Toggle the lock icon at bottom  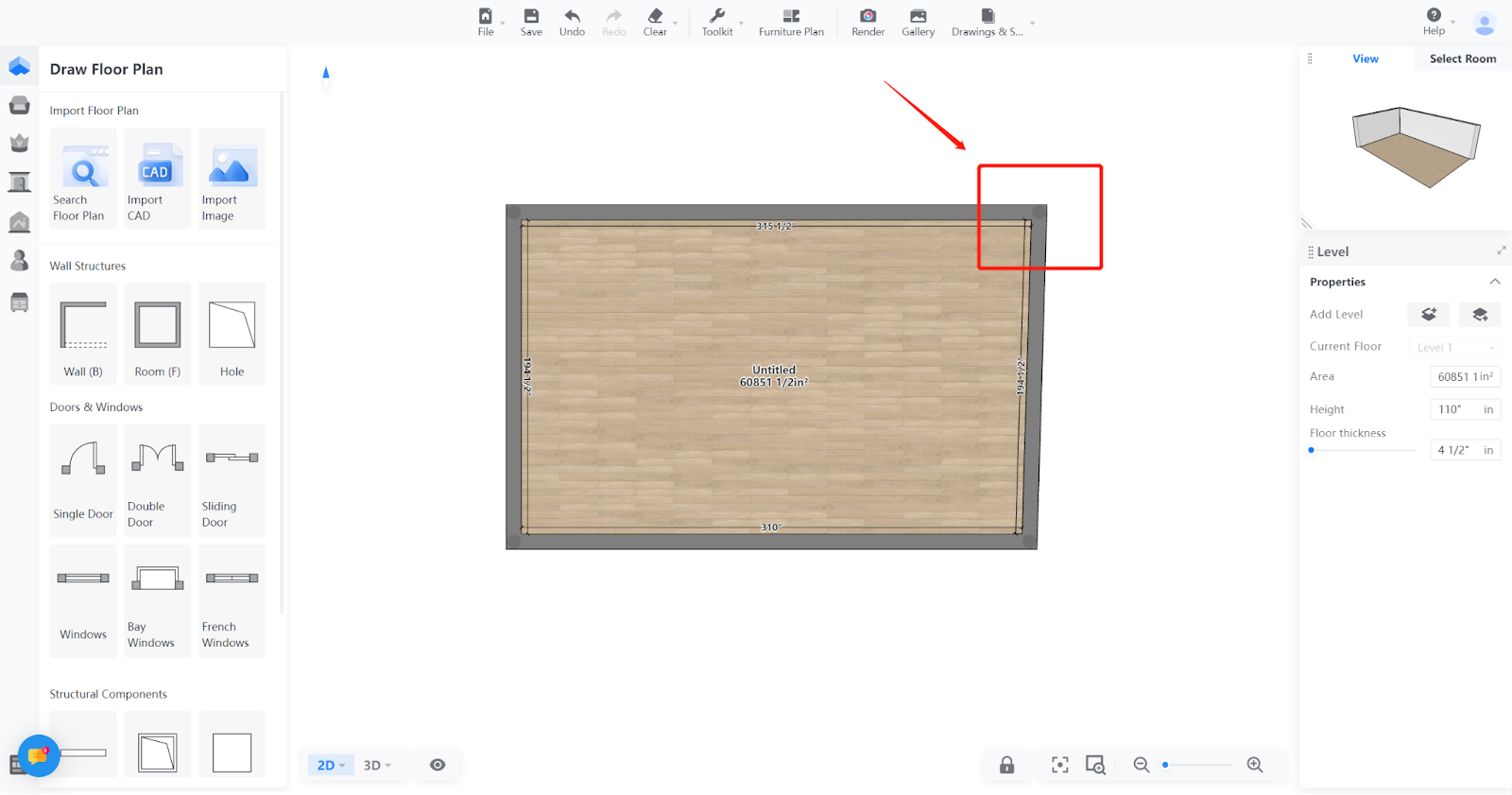(1007, 765)
